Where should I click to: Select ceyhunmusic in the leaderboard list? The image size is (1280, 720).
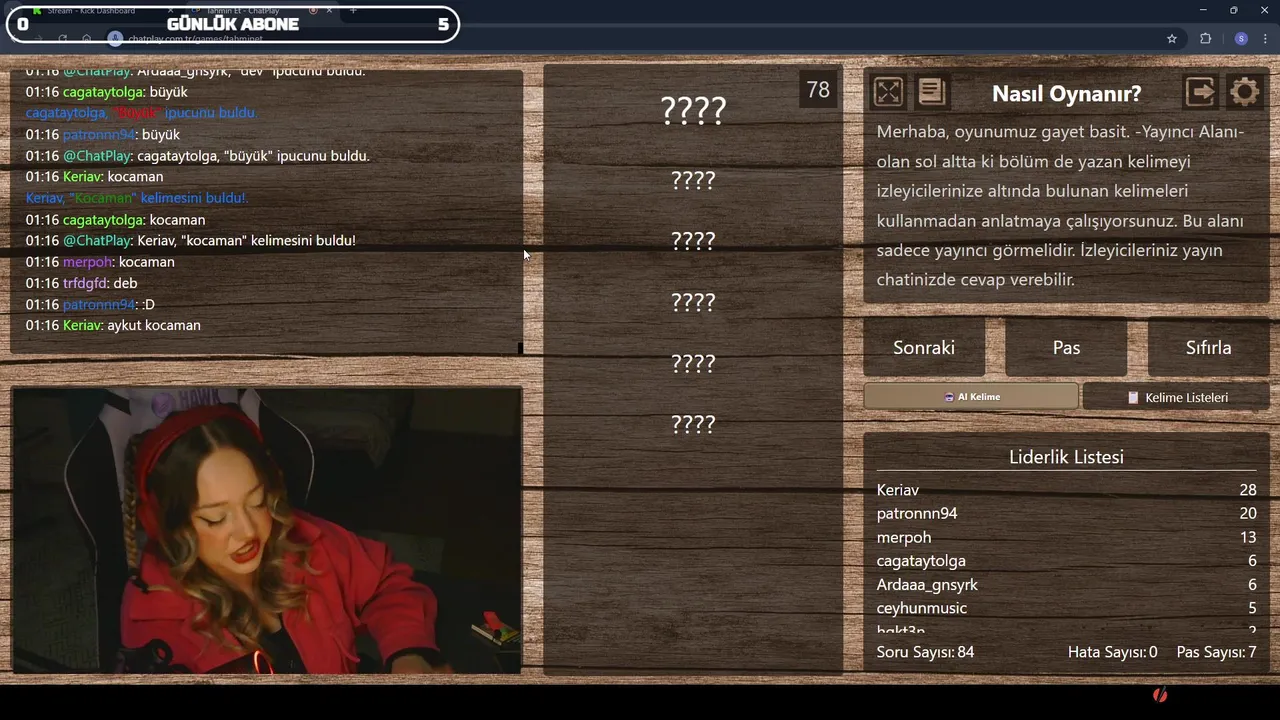(921, 608)
